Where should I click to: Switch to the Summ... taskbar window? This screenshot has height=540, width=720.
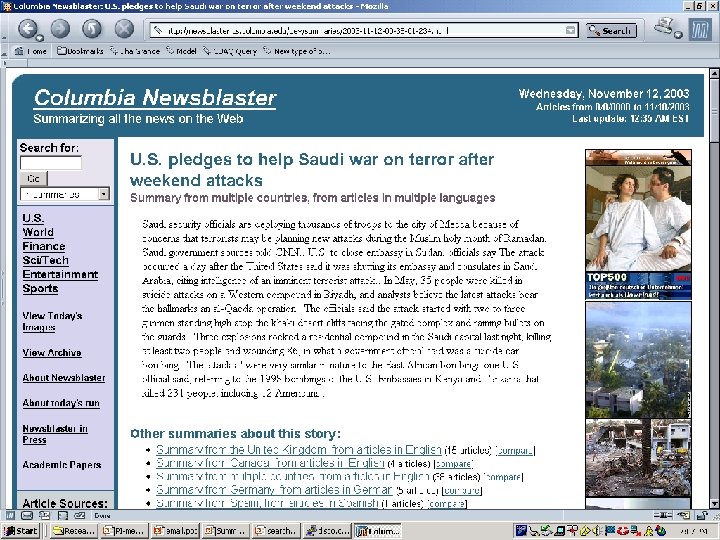tap(225, 531)
